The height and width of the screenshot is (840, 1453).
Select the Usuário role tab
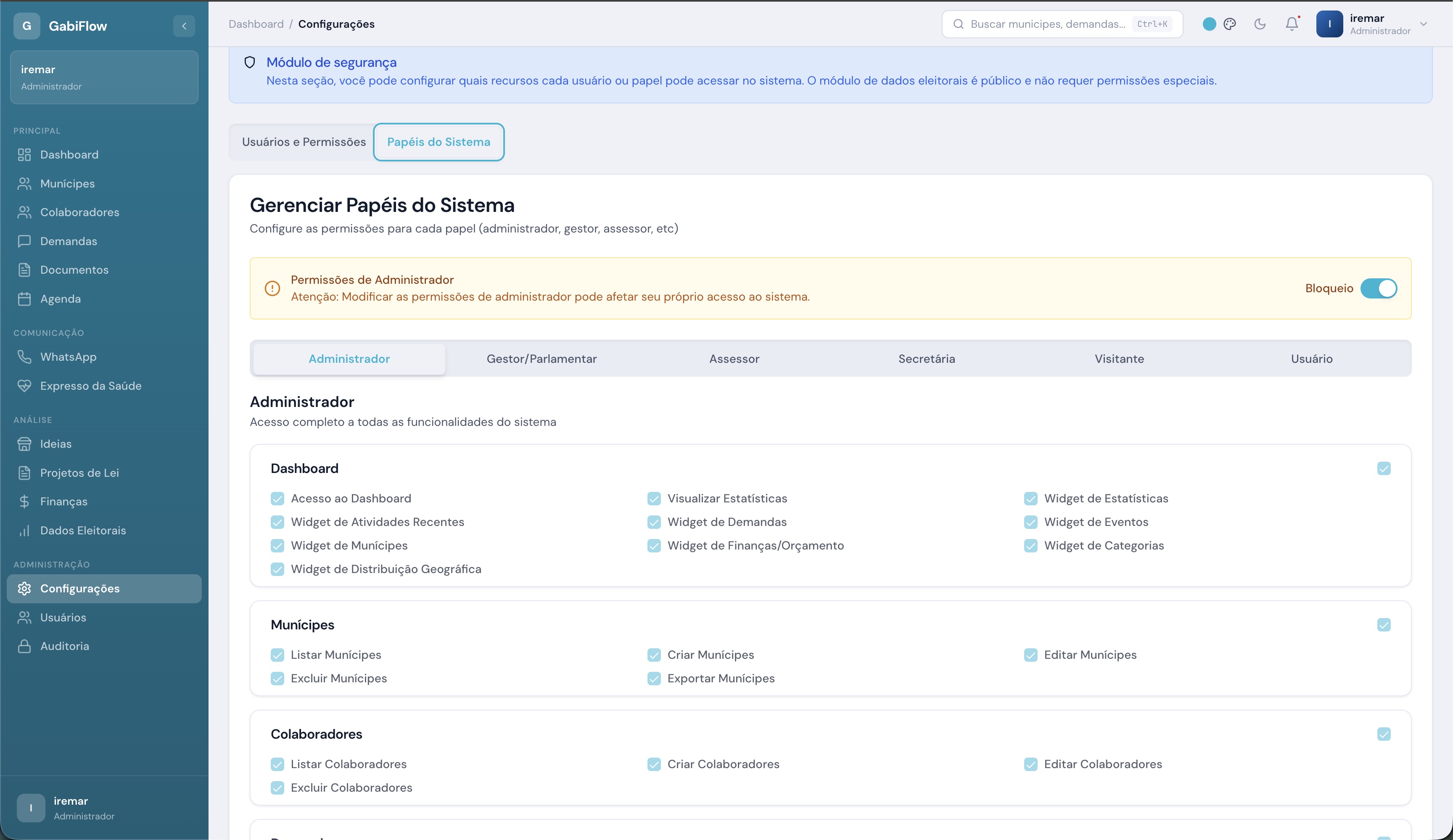1312,359
